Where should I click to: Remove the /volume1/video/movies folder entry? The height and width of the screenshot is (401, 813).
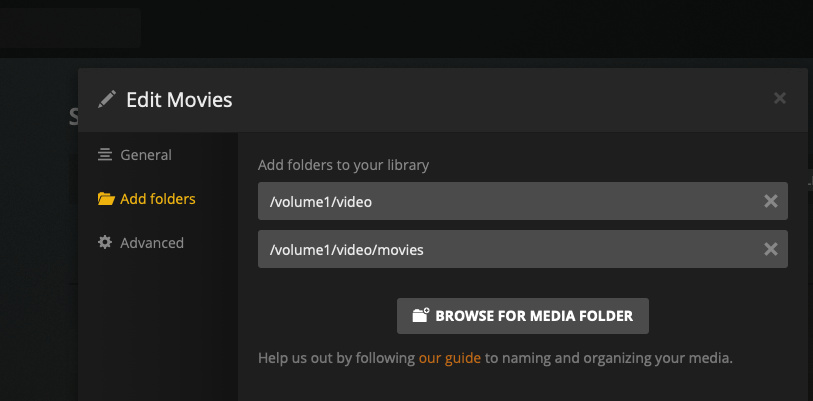tap(771, 250)
